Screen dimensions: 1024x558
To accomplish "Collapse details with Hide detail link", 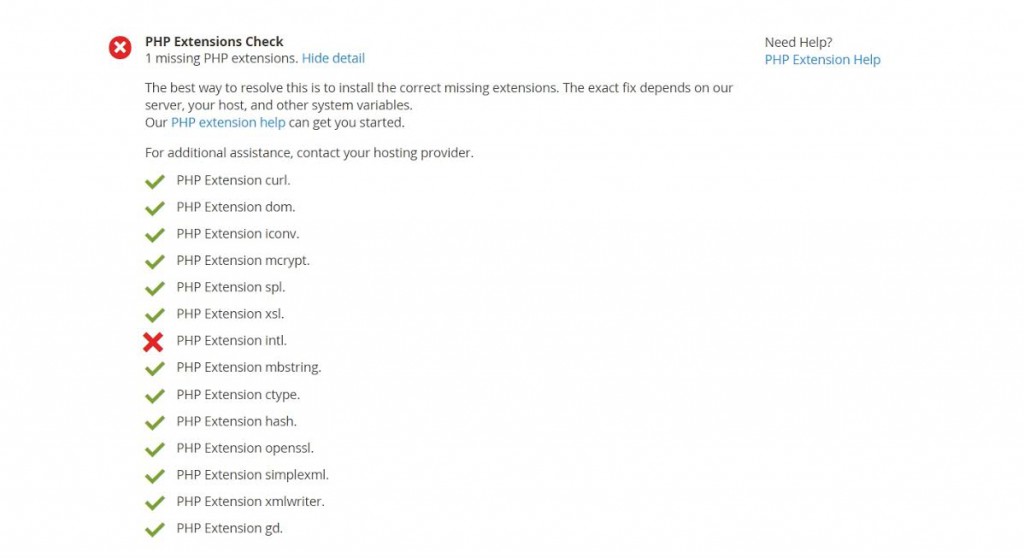I will coord(333,58).
